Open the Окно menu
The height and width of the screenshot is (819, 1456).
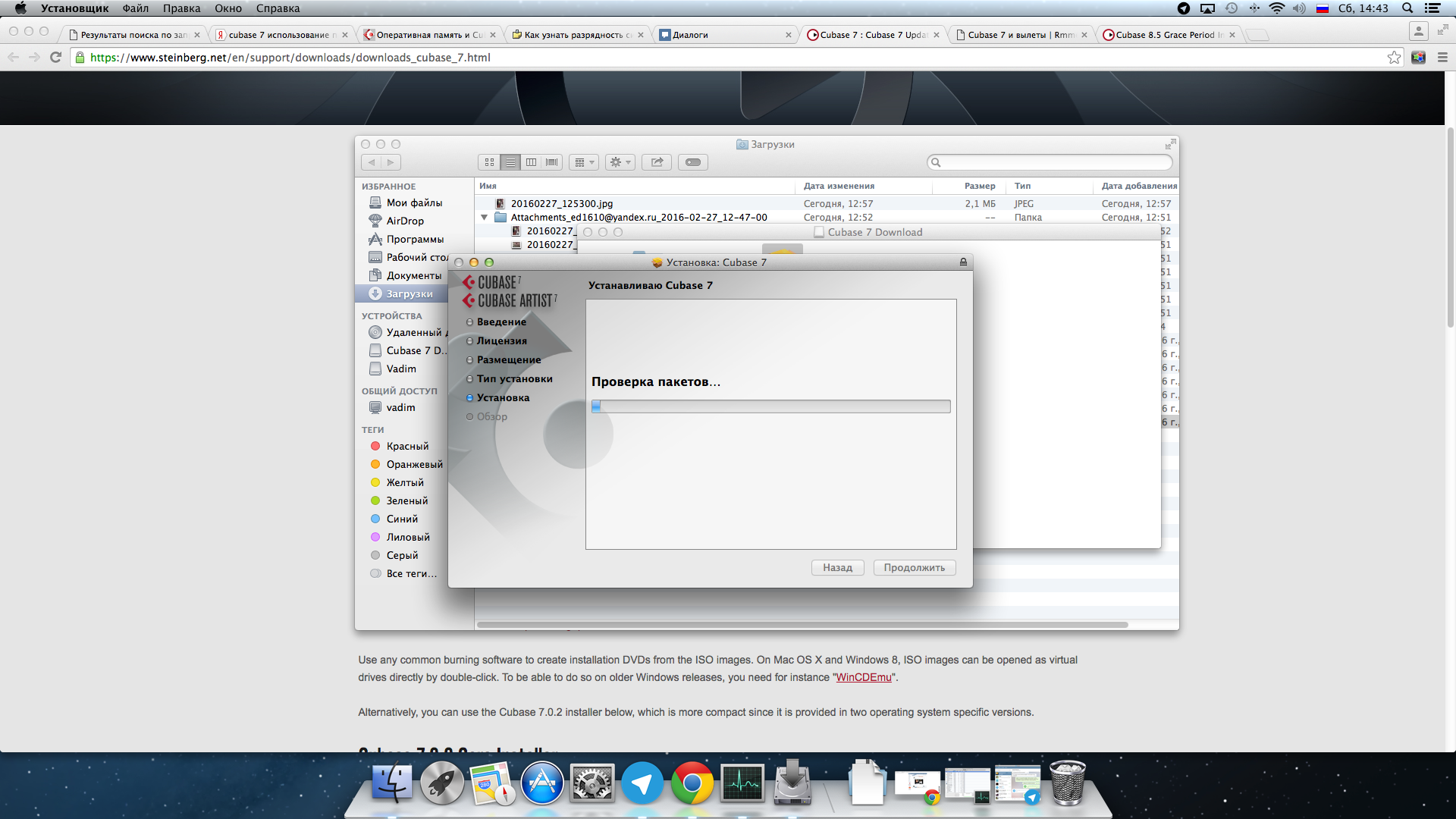point(227,8)
